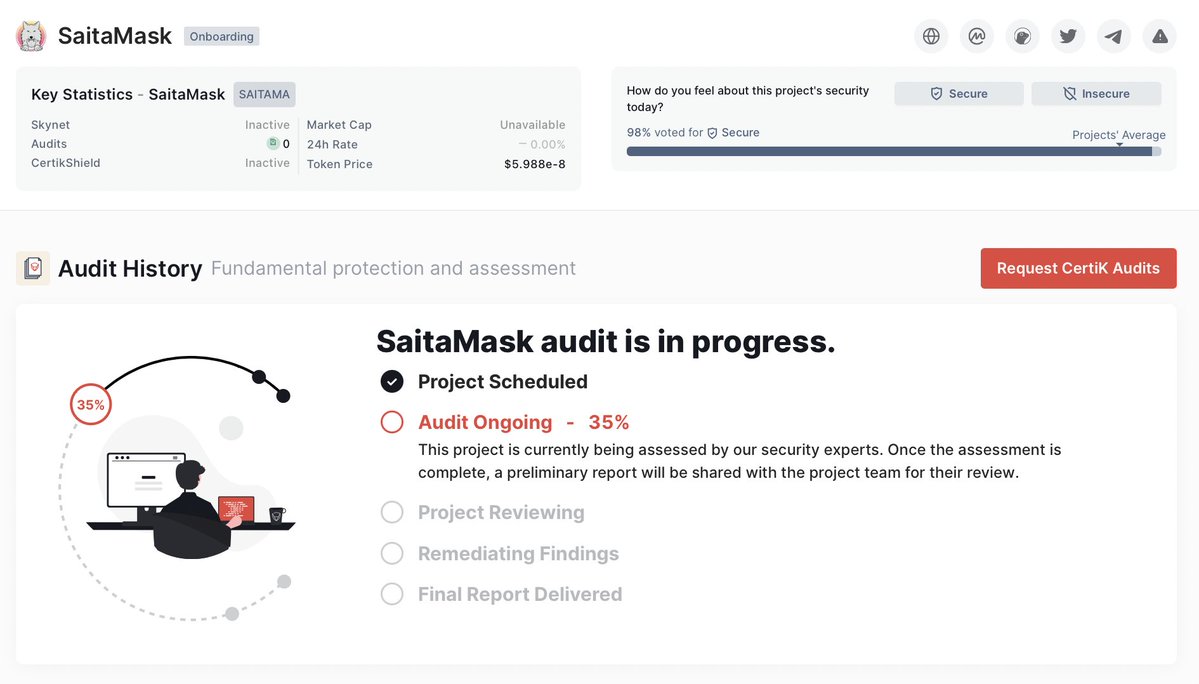Click Request CertiK Audits button
The image size is (1199, 684).
(1078, 268)
